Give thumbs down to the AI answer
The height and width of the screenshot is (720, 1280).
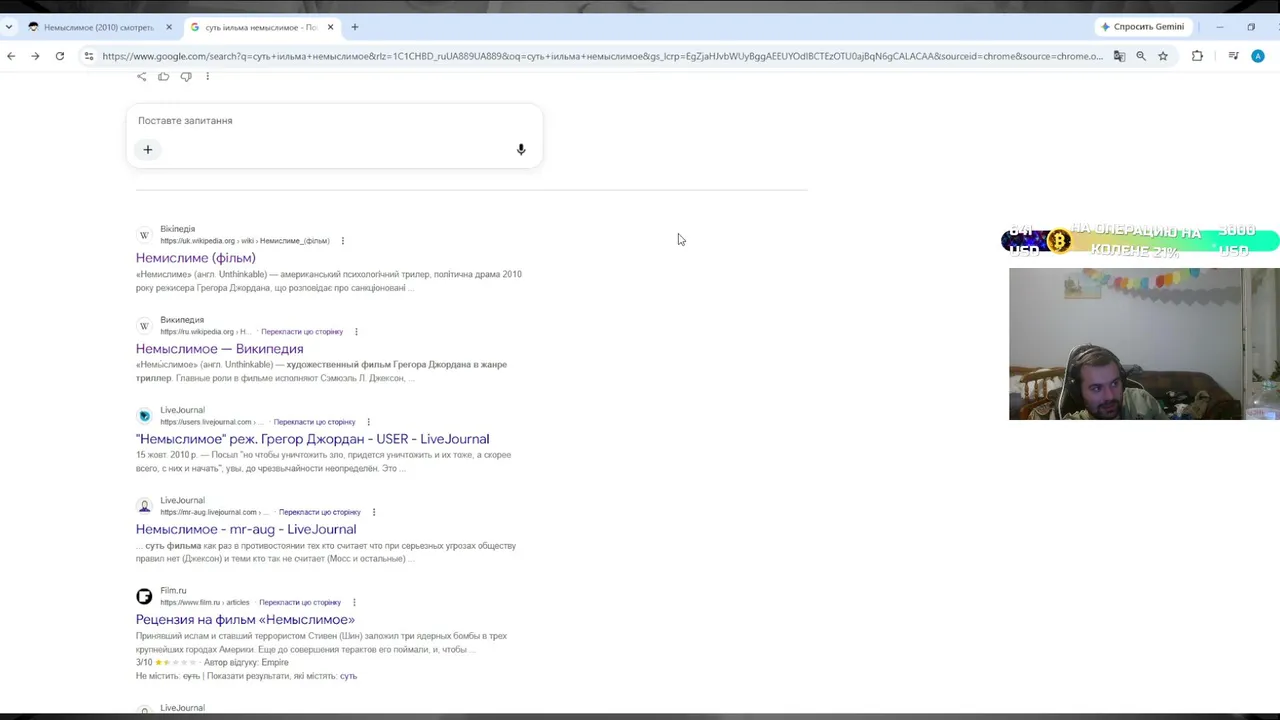186,76
